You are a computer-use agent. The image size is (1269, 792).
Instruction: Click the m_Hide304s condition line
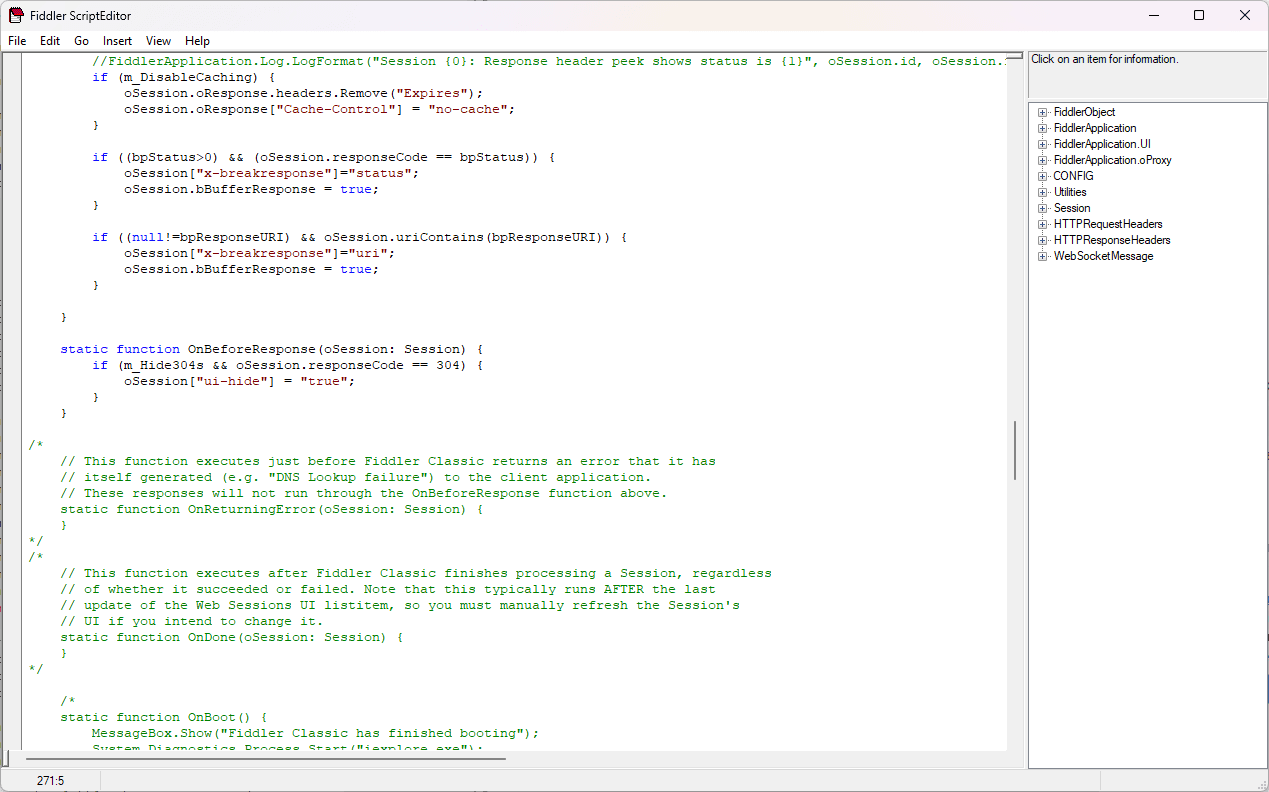pyautogui.click(x=288, y=365)
